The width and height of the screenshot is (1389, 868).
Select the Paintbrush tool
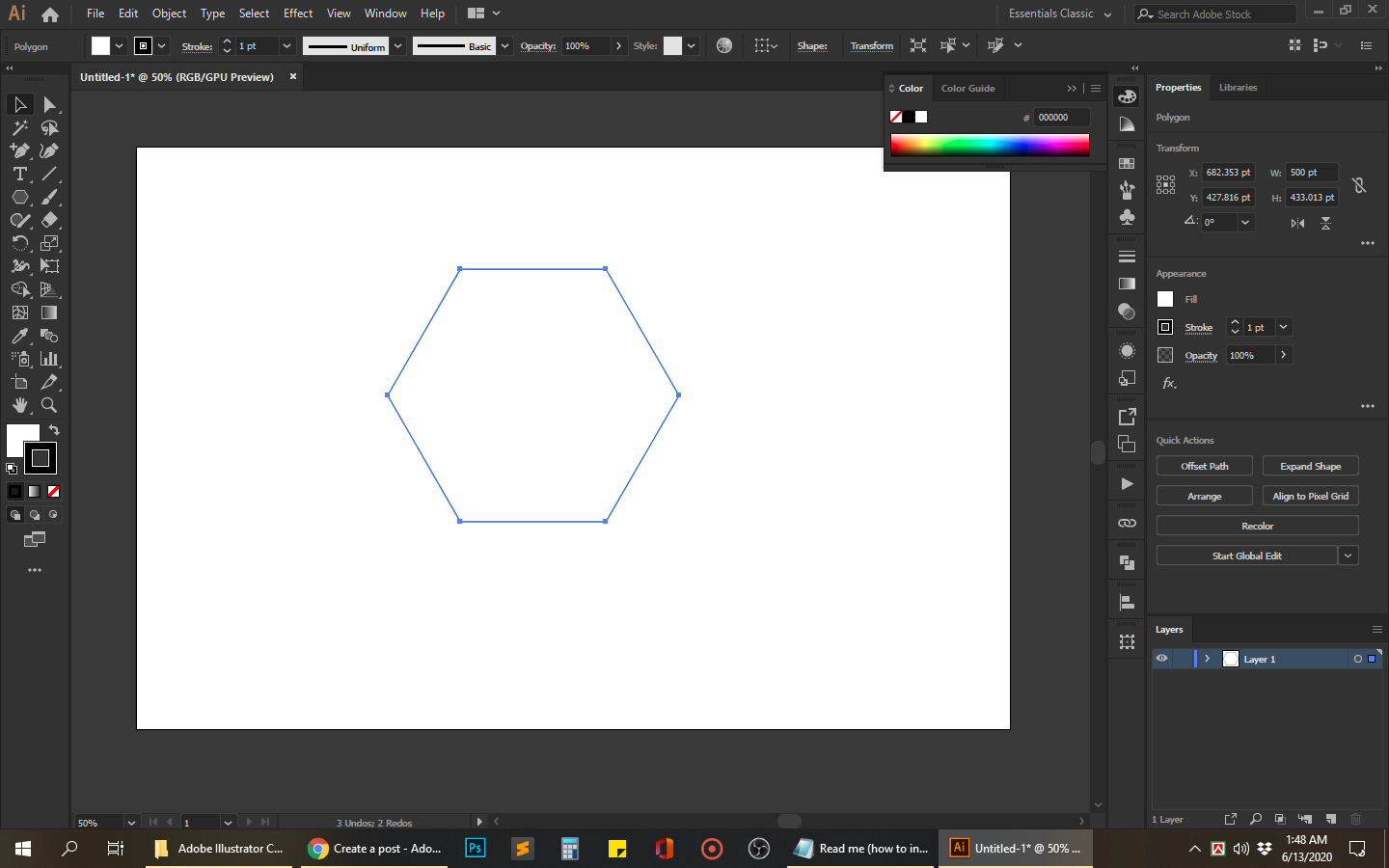pyautogui.click(x=50, y=197)
